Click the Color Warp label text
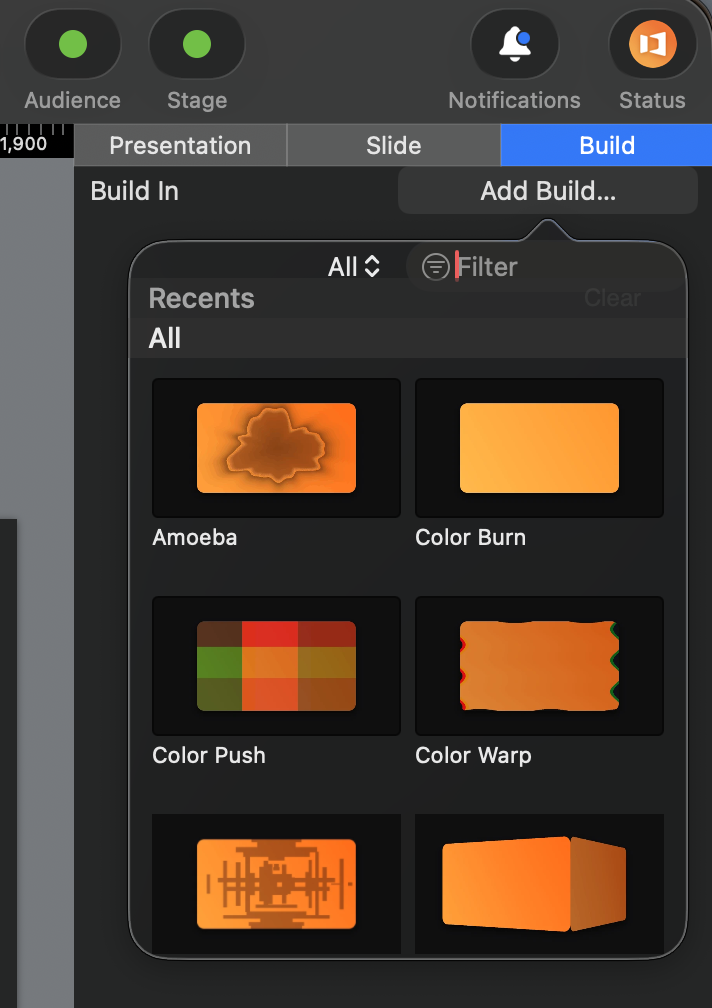The width and height of the screenshot is (712, 1008). pos(473,755)
